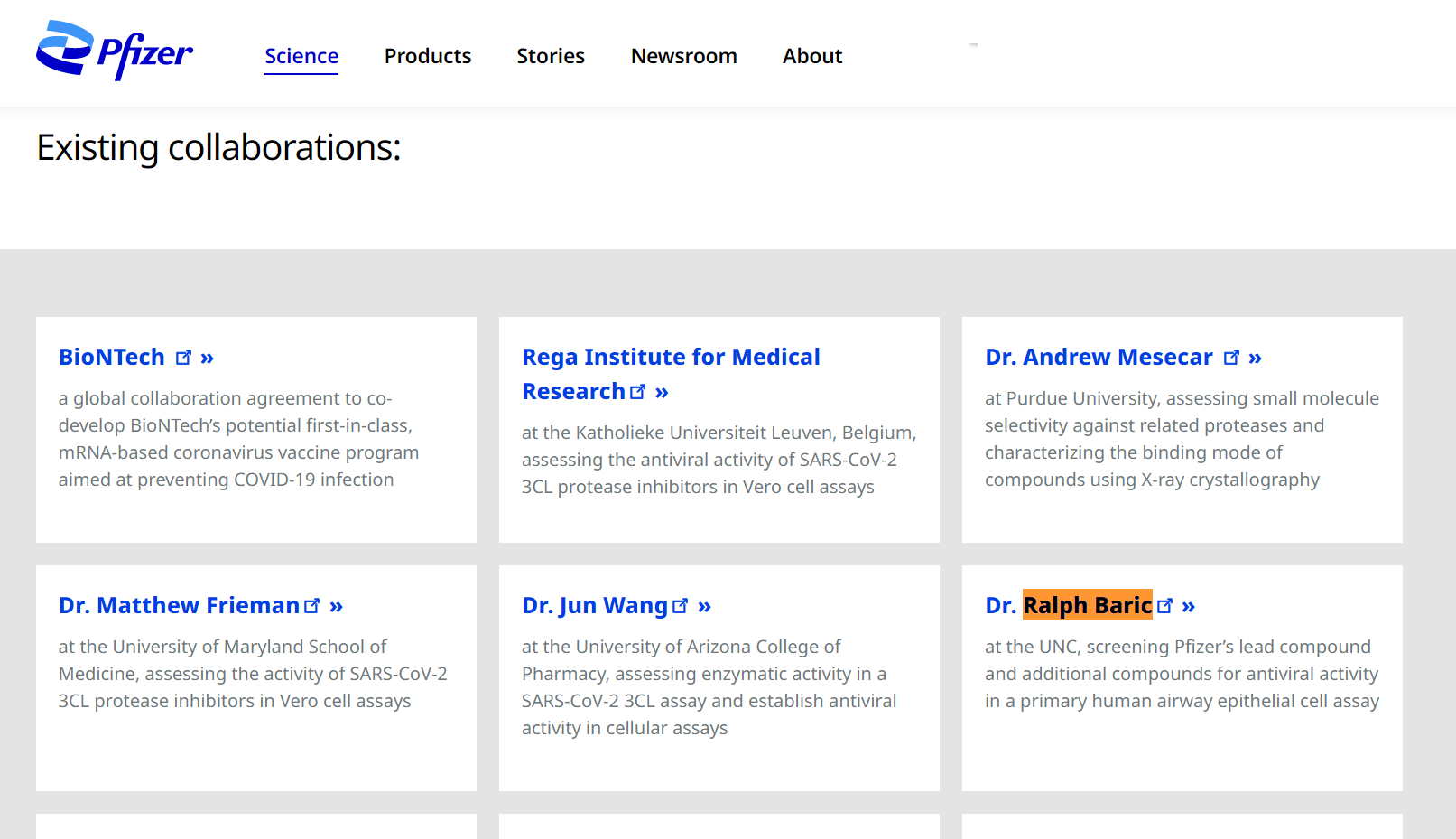The image size is (1456, 839).
Task: Click double chevron after Dr. Ralph Baric
Action: 1189,606
